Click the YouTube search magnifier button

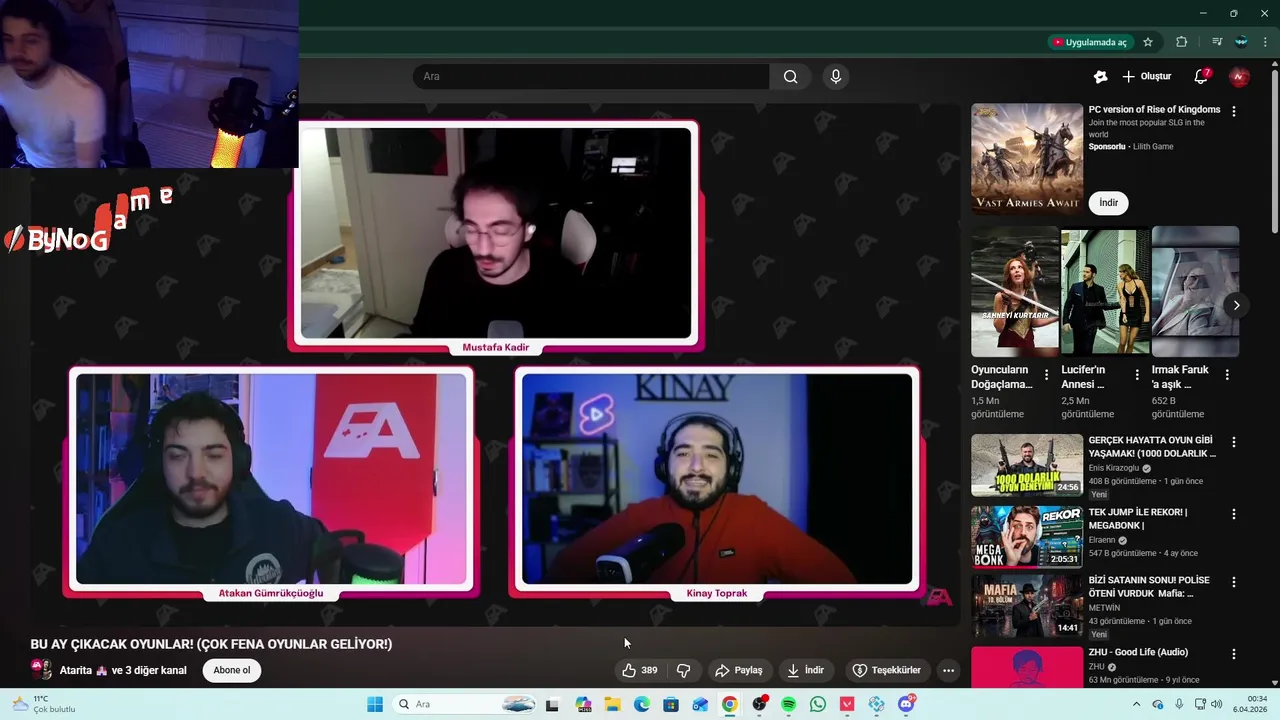coord(790,77)
